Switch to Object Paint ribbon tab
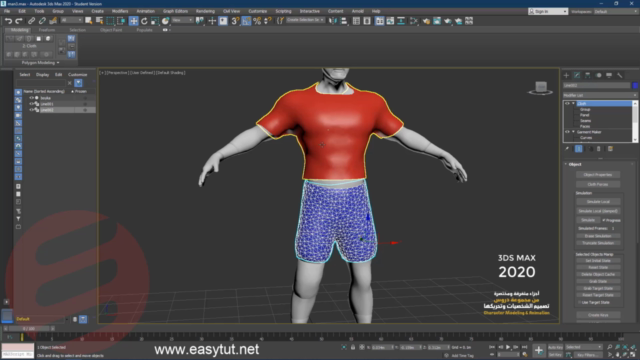The height and width of the screenshot is (360, 640). 111,30
